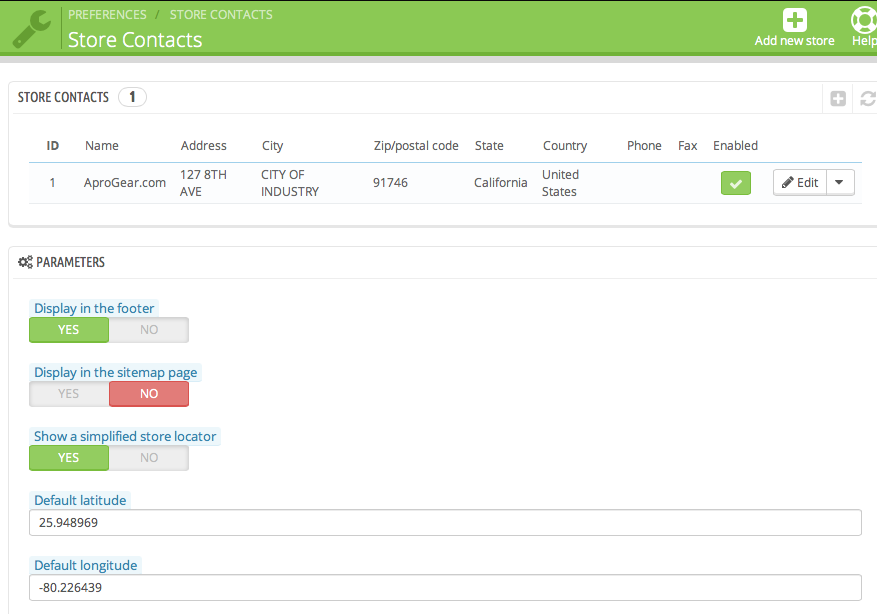
Task: Click the United States country cell
Action: (560, 183)
